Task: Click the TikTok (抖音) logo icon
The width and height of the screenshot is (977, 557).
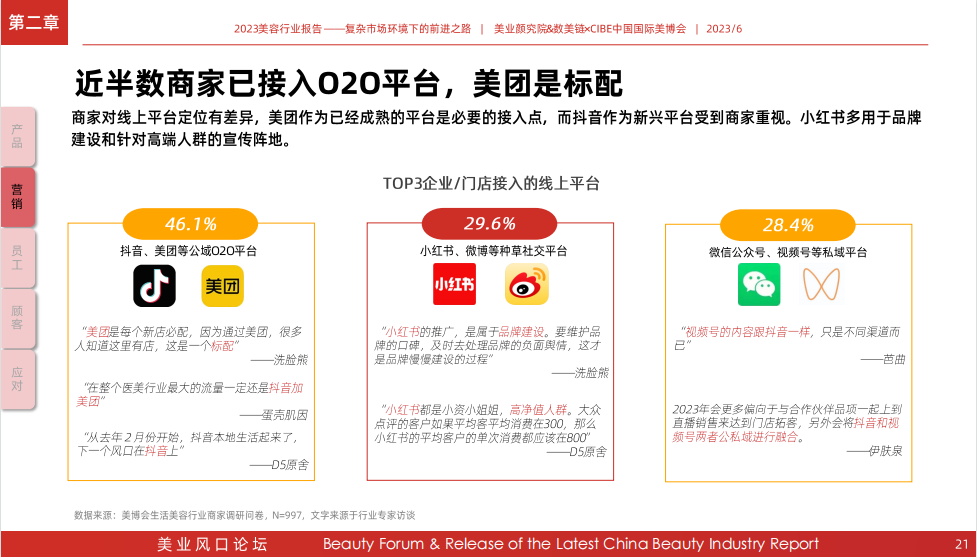Action: [x=155, y=286]
